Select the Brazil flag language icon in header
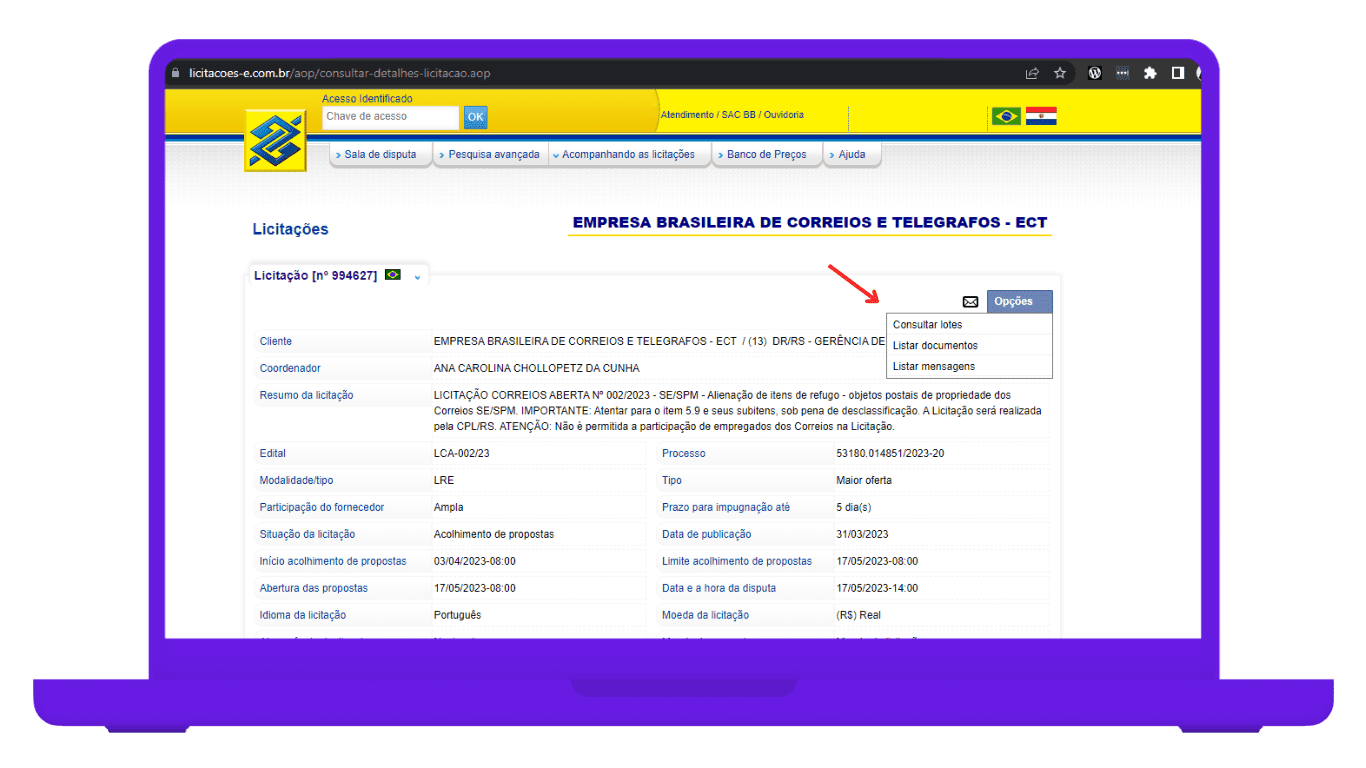 point(1006,116)
